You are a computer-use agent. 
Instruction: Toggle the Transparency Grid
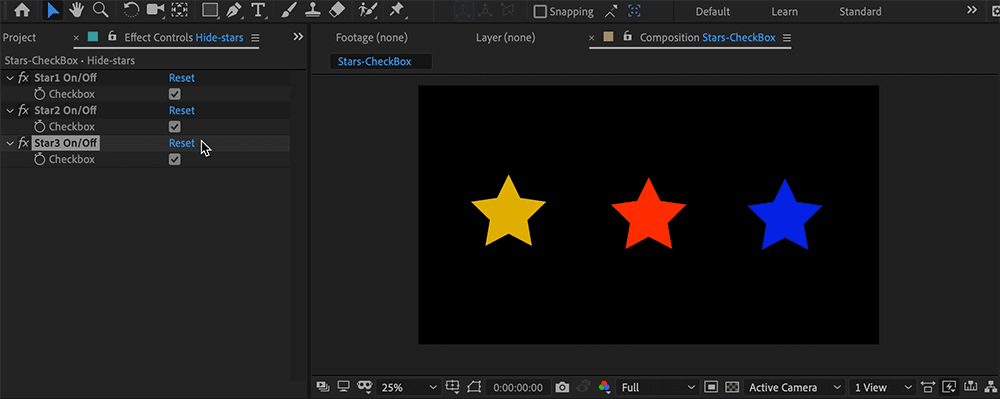click(733, 387)
